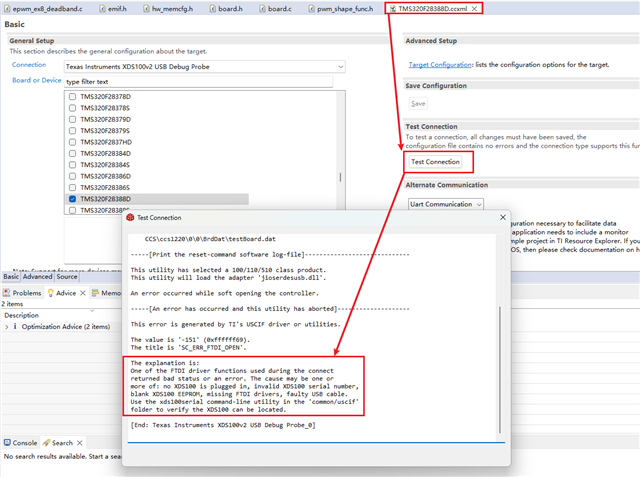This screenshot has width=640, height=477.
Task: Click the Save configuration button
Action: point(418,104)
